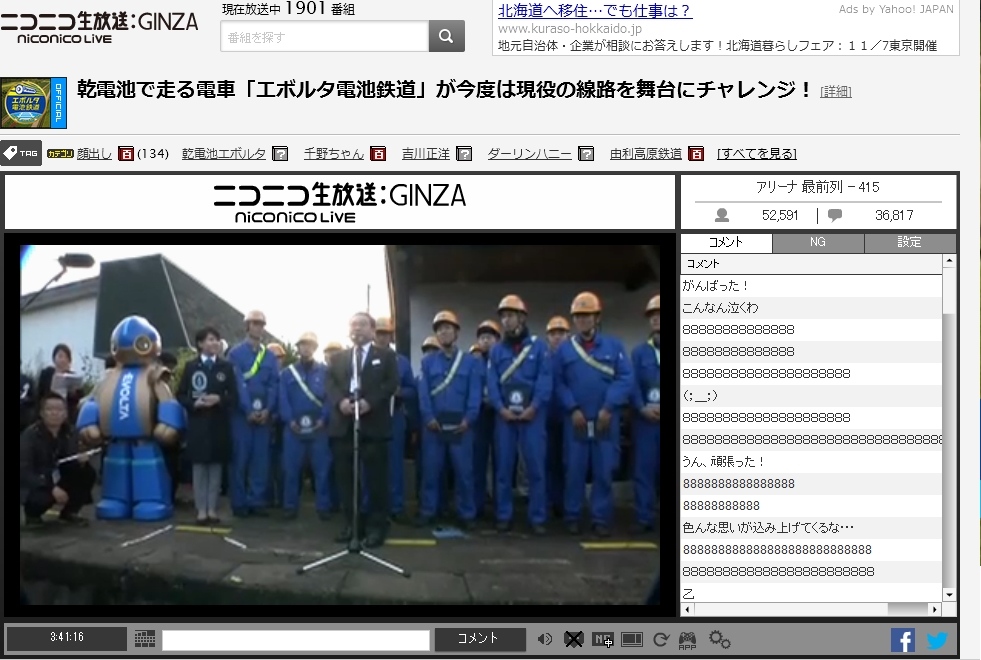Click the horizontal scroll right arrow
981x660 pixels.
[935, 609]
